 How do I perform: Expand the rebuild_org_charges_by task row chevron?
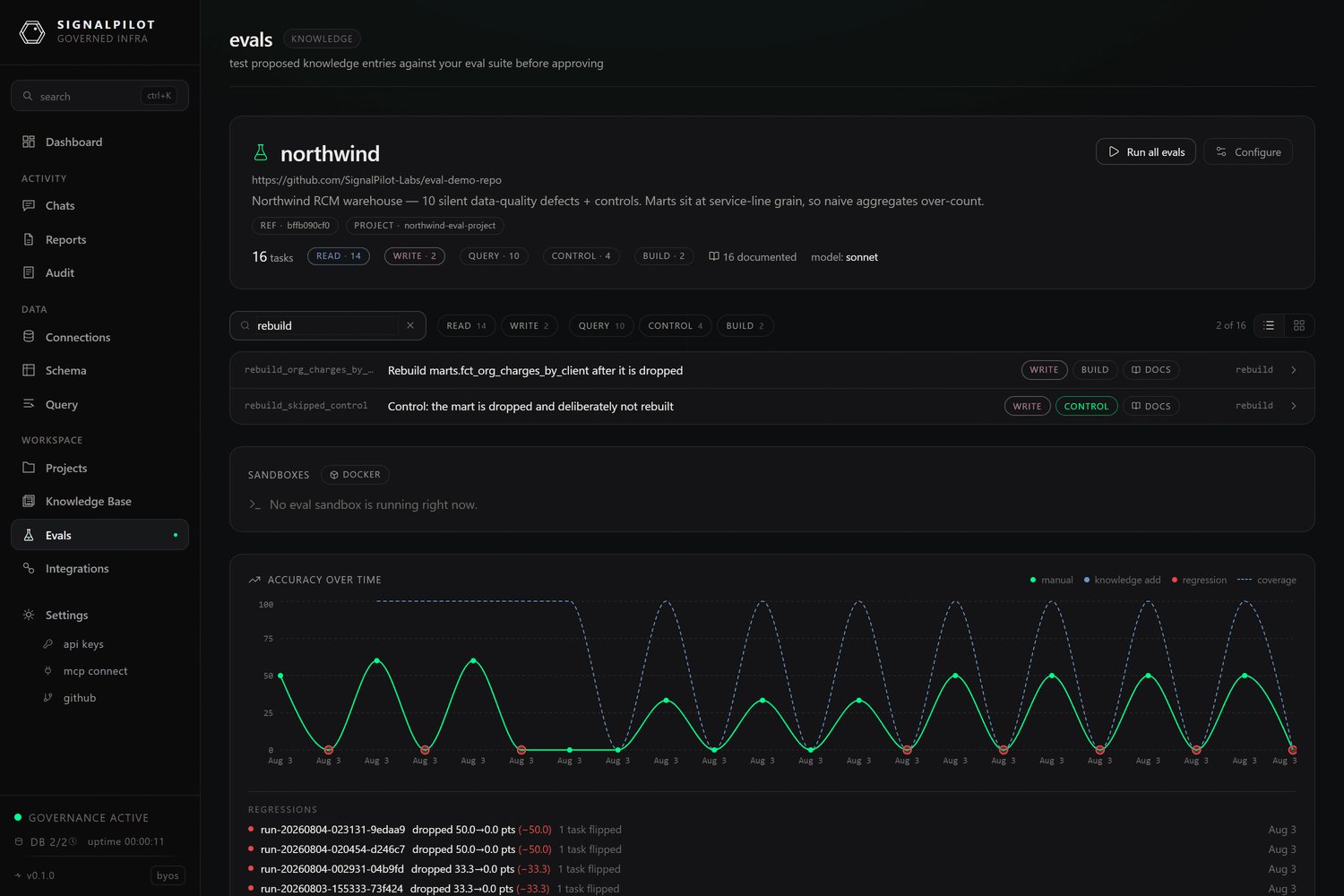click(x=1294, y=370)
